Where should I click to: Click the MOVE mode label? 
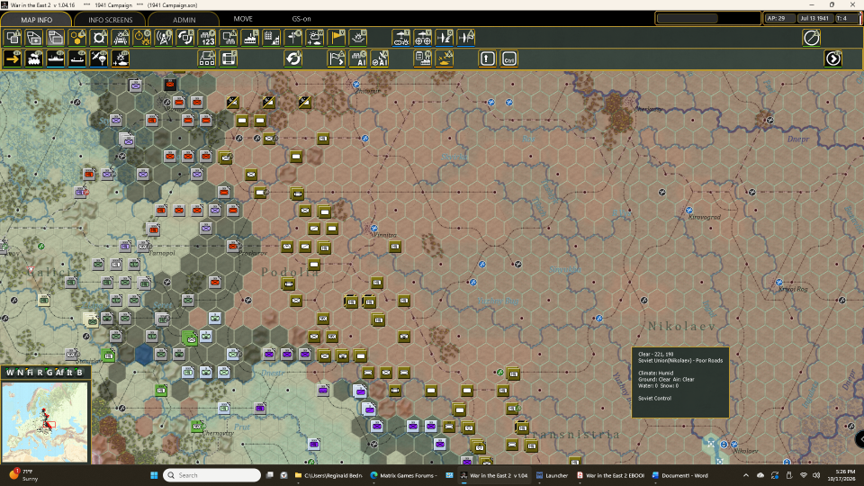(x=243, y=19)
